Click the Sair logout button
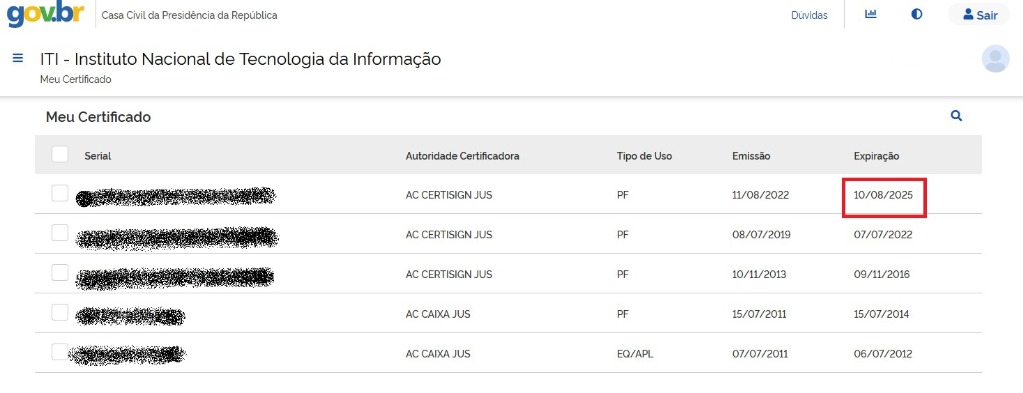This screenshot has height=393, width=1023. tap(979, 15)
